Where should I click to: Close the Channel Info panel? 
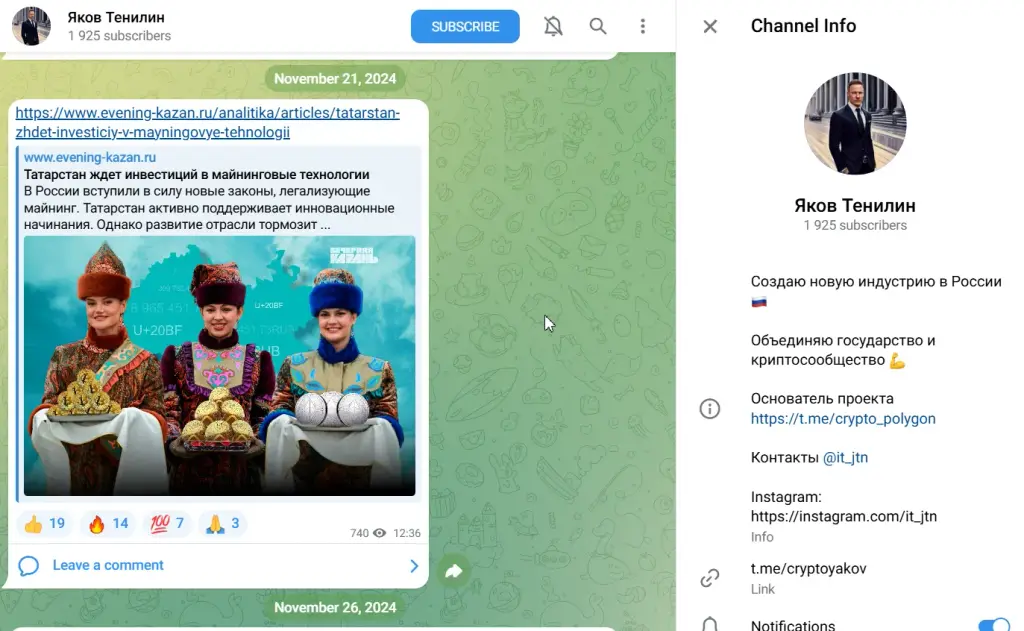[x=710, y=26]
